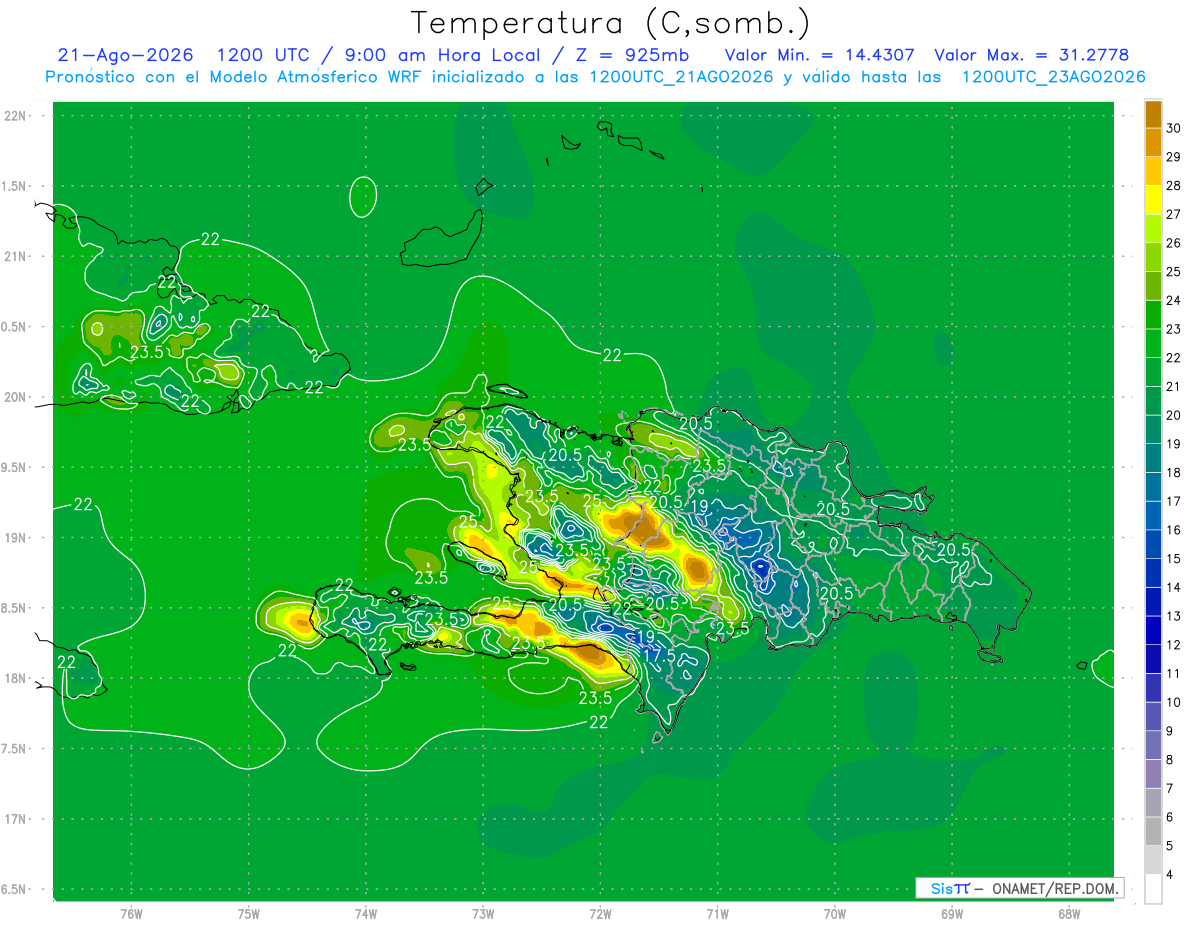The image size is (1200, 927).
Task: Click the '74W' longitude axis label
Action: 366,913
